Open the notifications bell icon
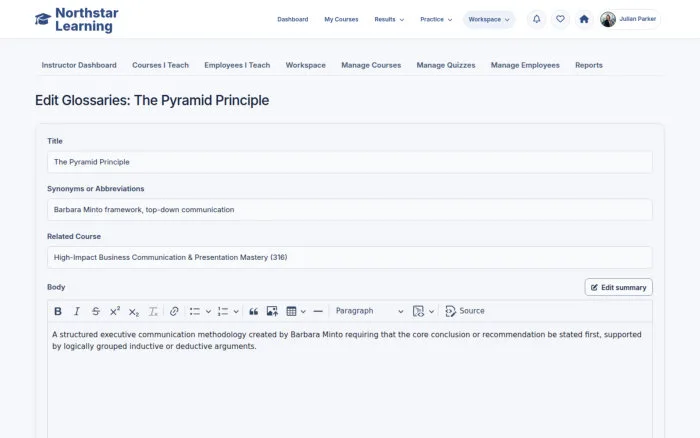Image resolution: width=700 pixels, height=438 pixels. (x=537, y=19)
